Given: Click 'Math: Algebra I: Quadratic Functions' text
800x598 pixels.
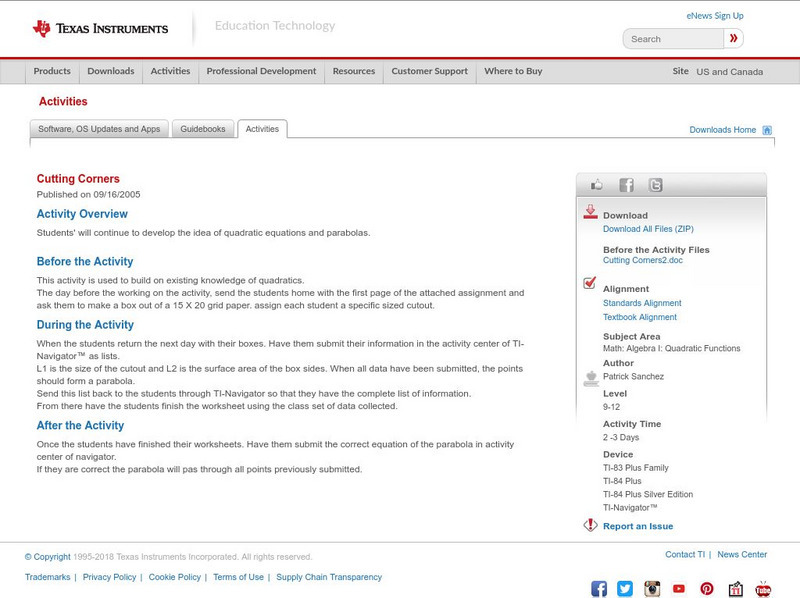Looking at the screenshot, I should click(x=671, y=348).
